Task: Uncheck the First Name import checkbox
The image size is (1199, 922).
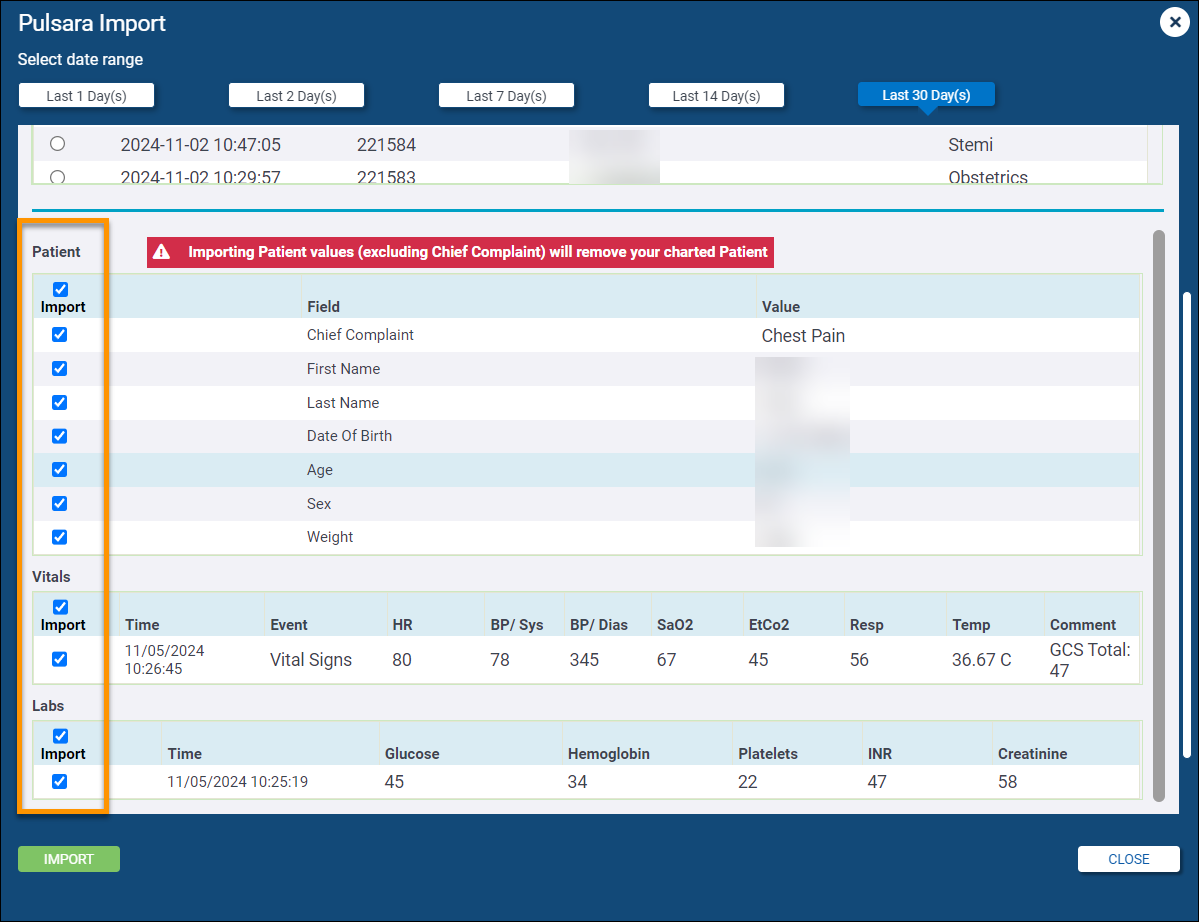Action: pyautogui.click(x=60, y=369)
